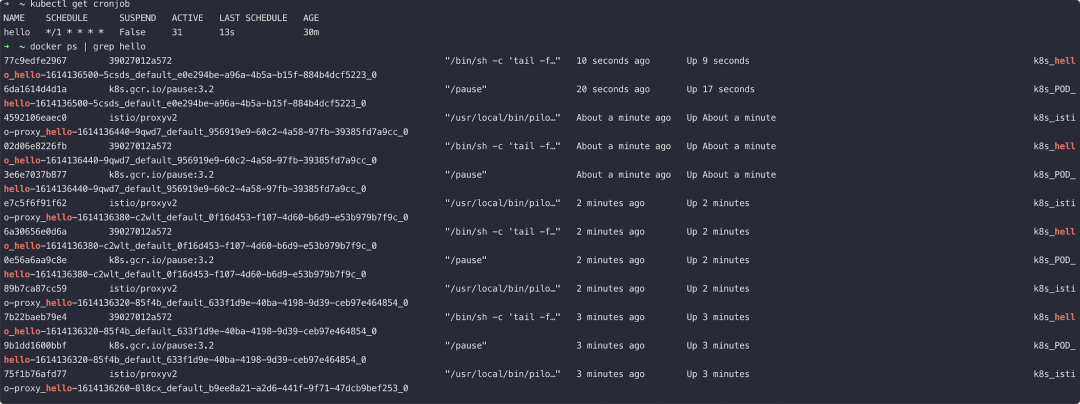Click the 'Up 17 seconds' status

point(720,89)
